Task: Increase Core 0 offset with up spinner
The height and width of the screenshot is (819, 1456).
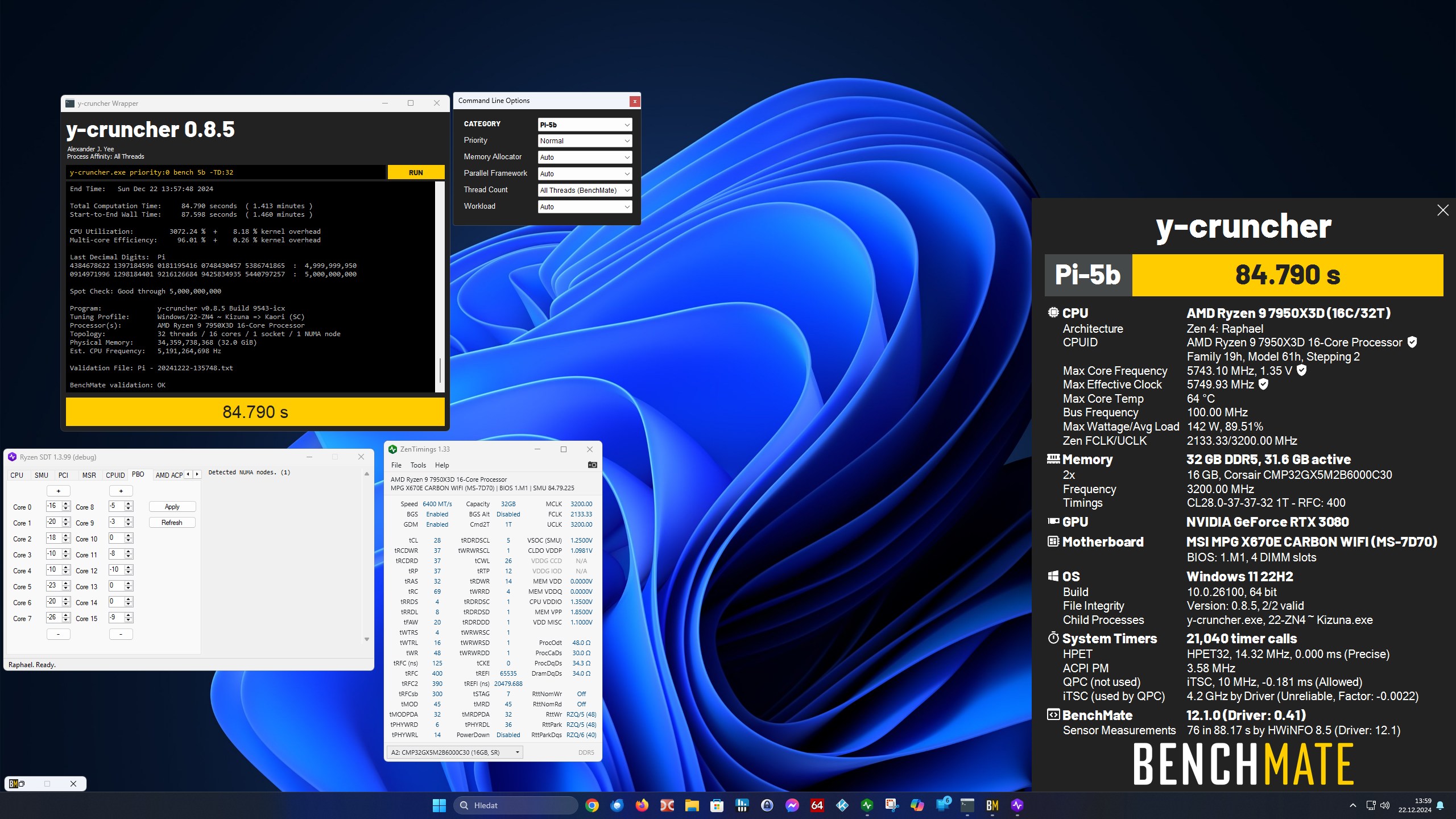Action: tap(67, 504)
